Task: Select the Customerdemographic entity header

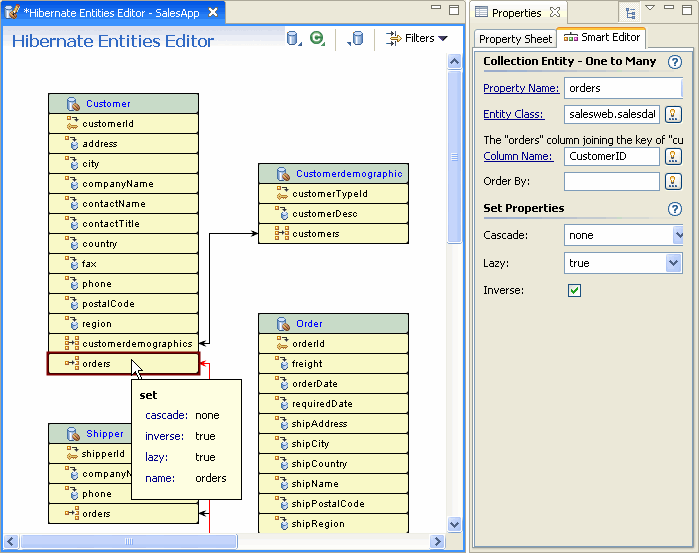Action: [333, 173]
